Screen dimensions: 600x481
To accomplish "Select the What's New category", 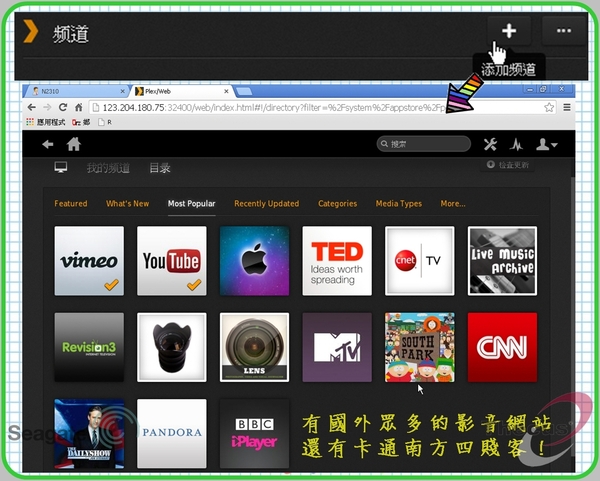I will click(x=127, y=204).
